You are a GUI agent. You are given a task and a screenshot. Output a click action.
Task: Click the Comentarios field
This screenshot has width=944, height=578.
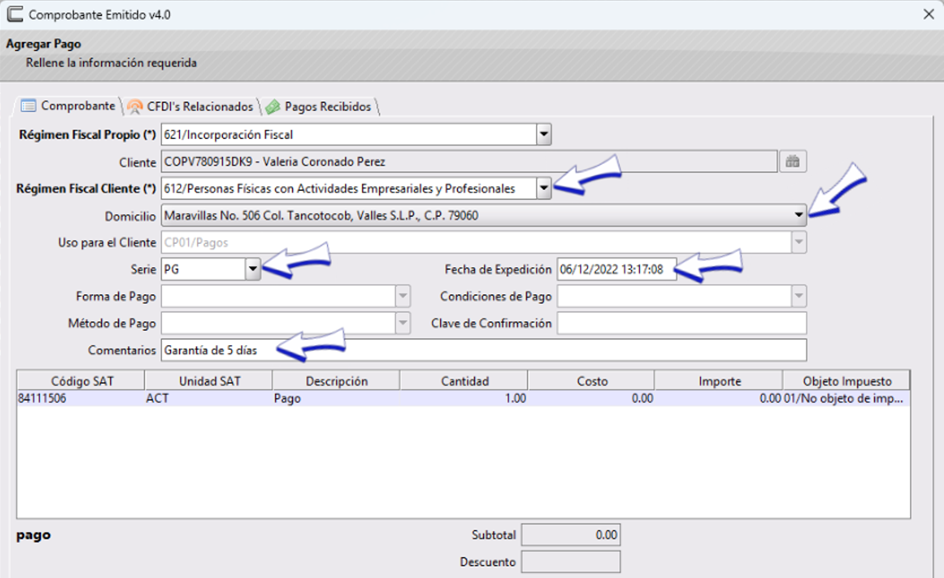point(483,350)
